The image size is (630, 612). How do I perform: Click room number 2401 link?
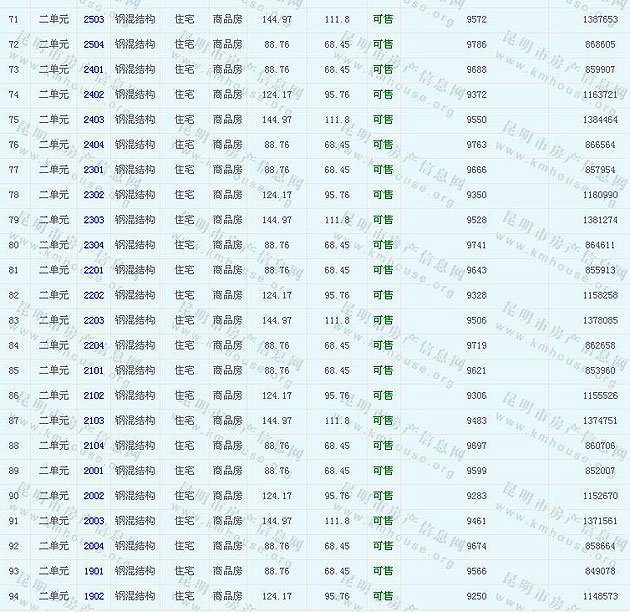[93, 70]
